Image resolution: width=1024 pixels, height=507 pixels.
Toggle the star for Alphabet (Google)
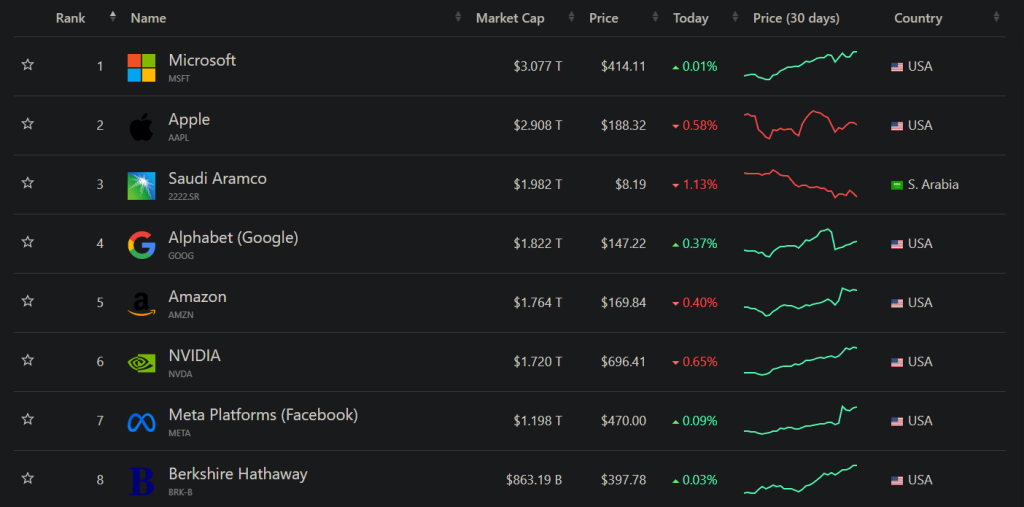click(x=27, y=242)
